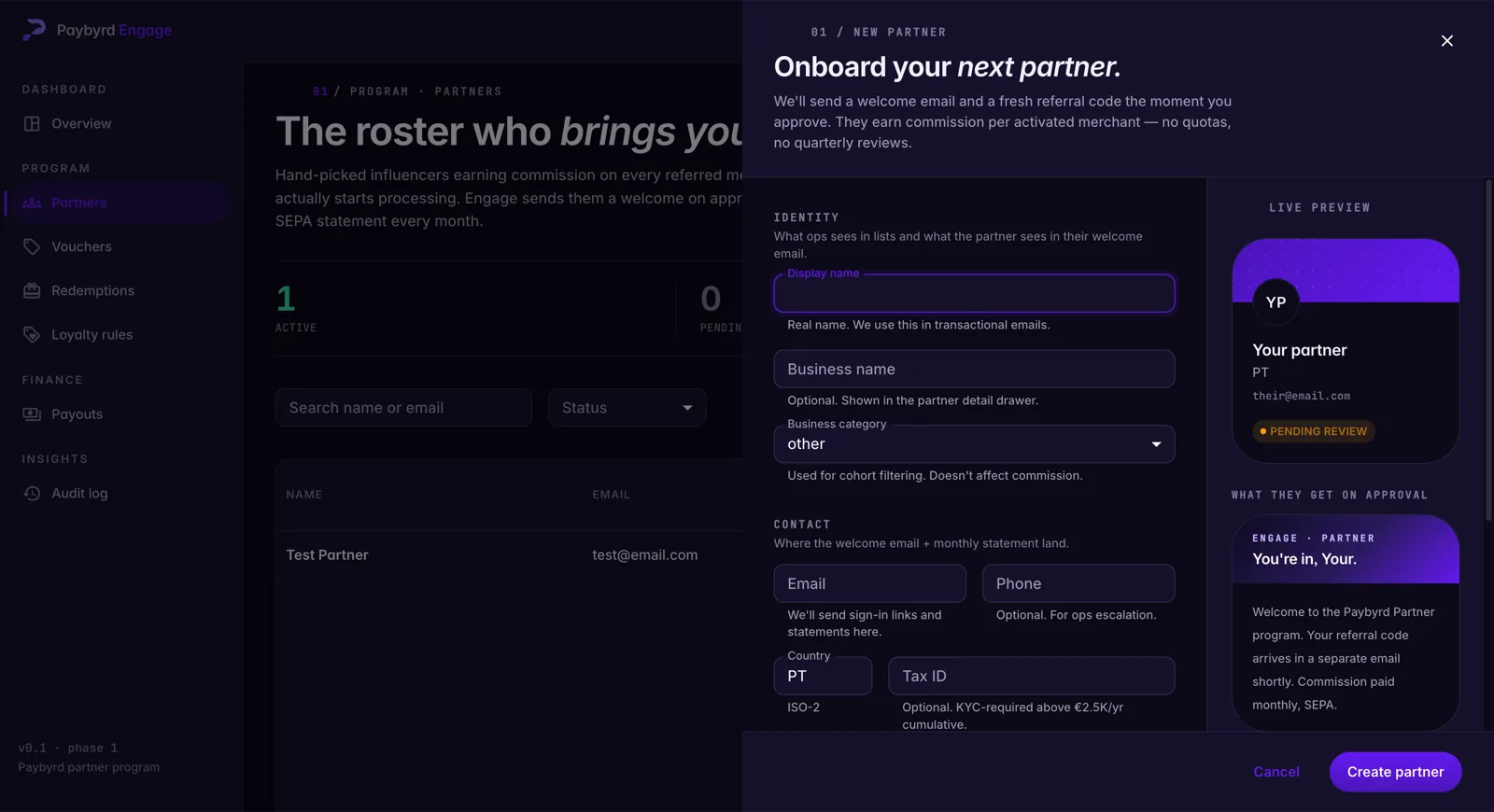Click the Redemptions gift icon

[x=32, y=291]
